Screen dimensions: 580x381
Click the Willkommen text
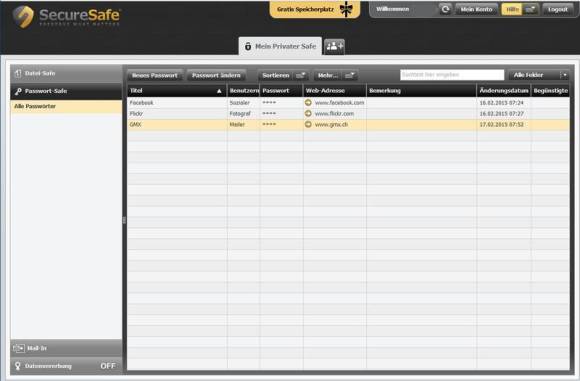point(392,9)
